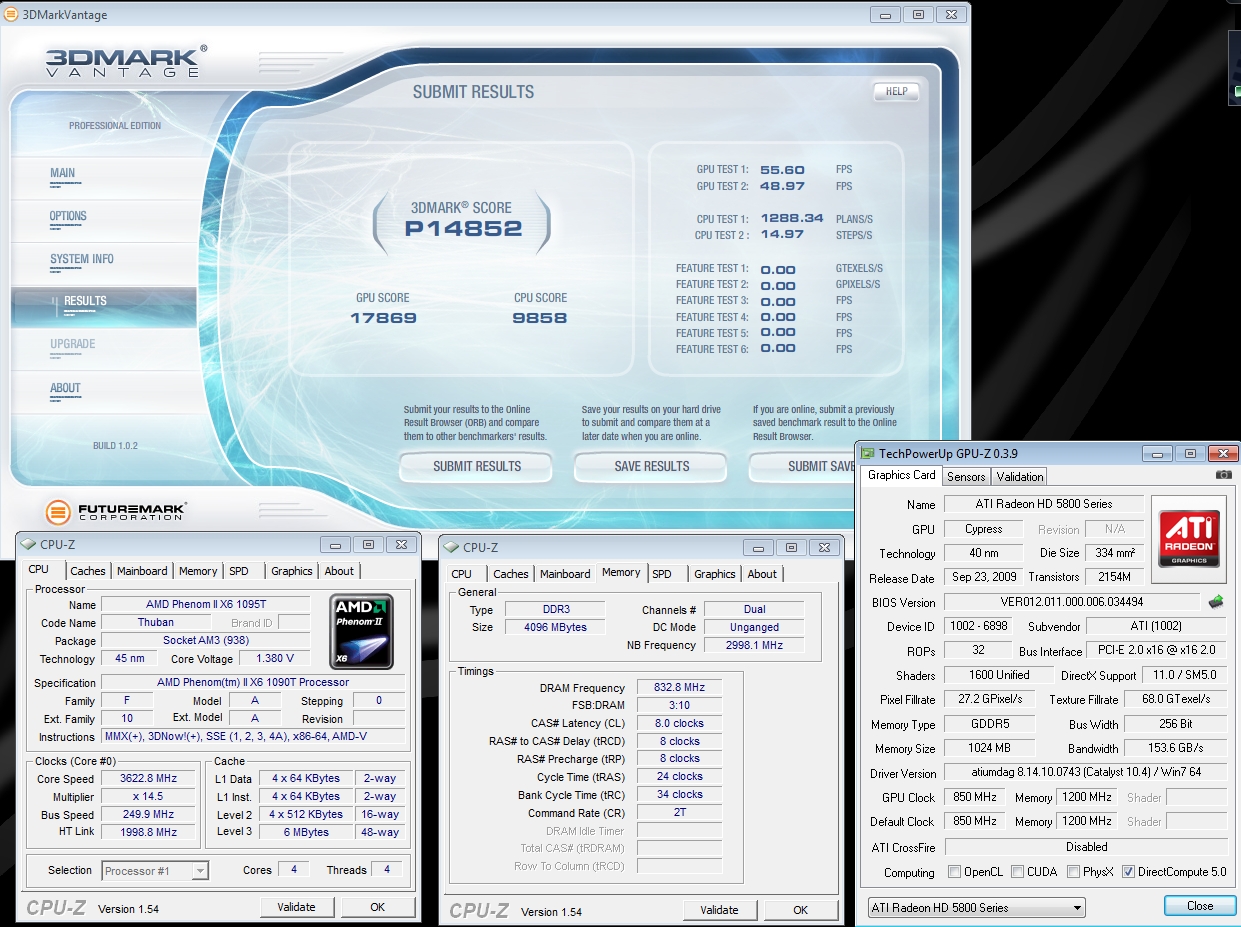The width and height of the screenshot is (1241, 927).
Task: Click the Driver Version field in GPU-Z
Action: point(1086,773)
